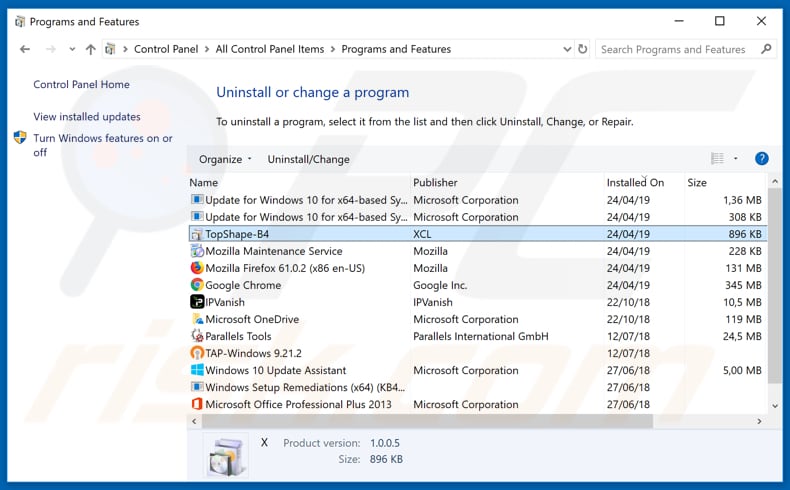790x490 pixels.
Task: Select the IPVanish icon
Action: coord(196,302)
